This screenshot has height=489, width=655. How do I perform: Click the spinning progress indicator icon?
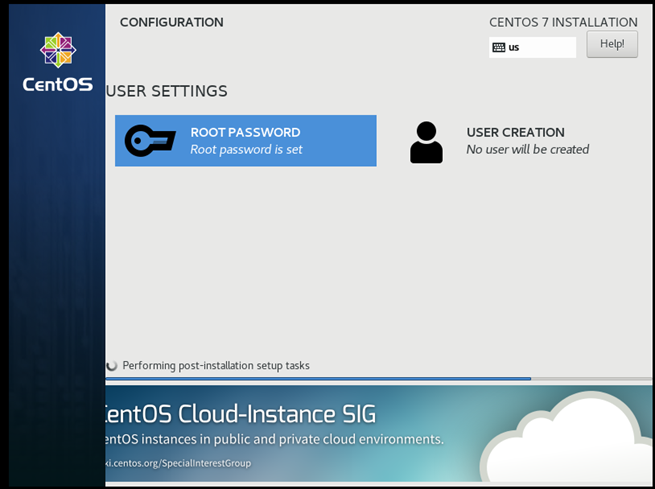click(x=112, y=365)
